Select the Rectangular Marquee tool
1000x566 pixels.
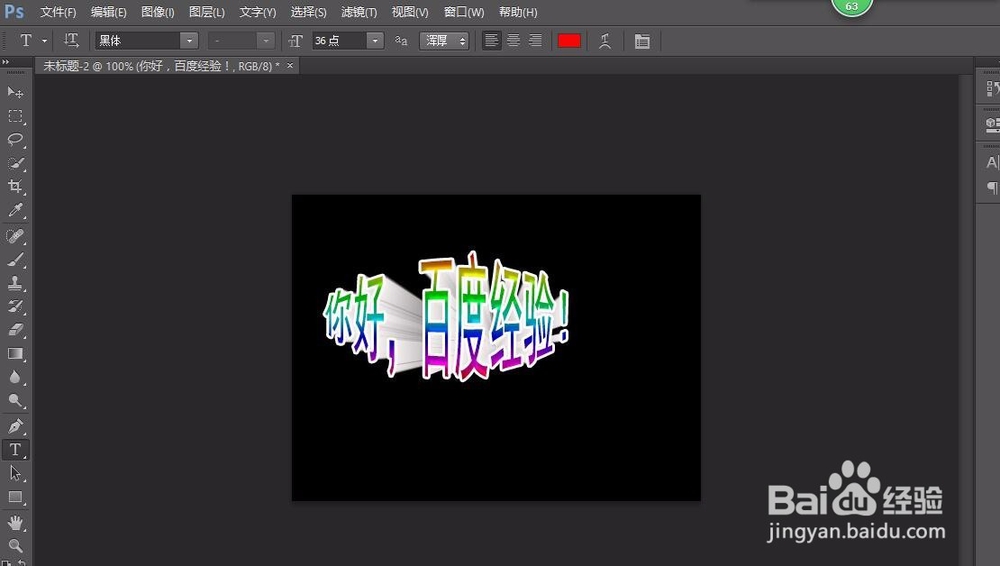[15, 116]
